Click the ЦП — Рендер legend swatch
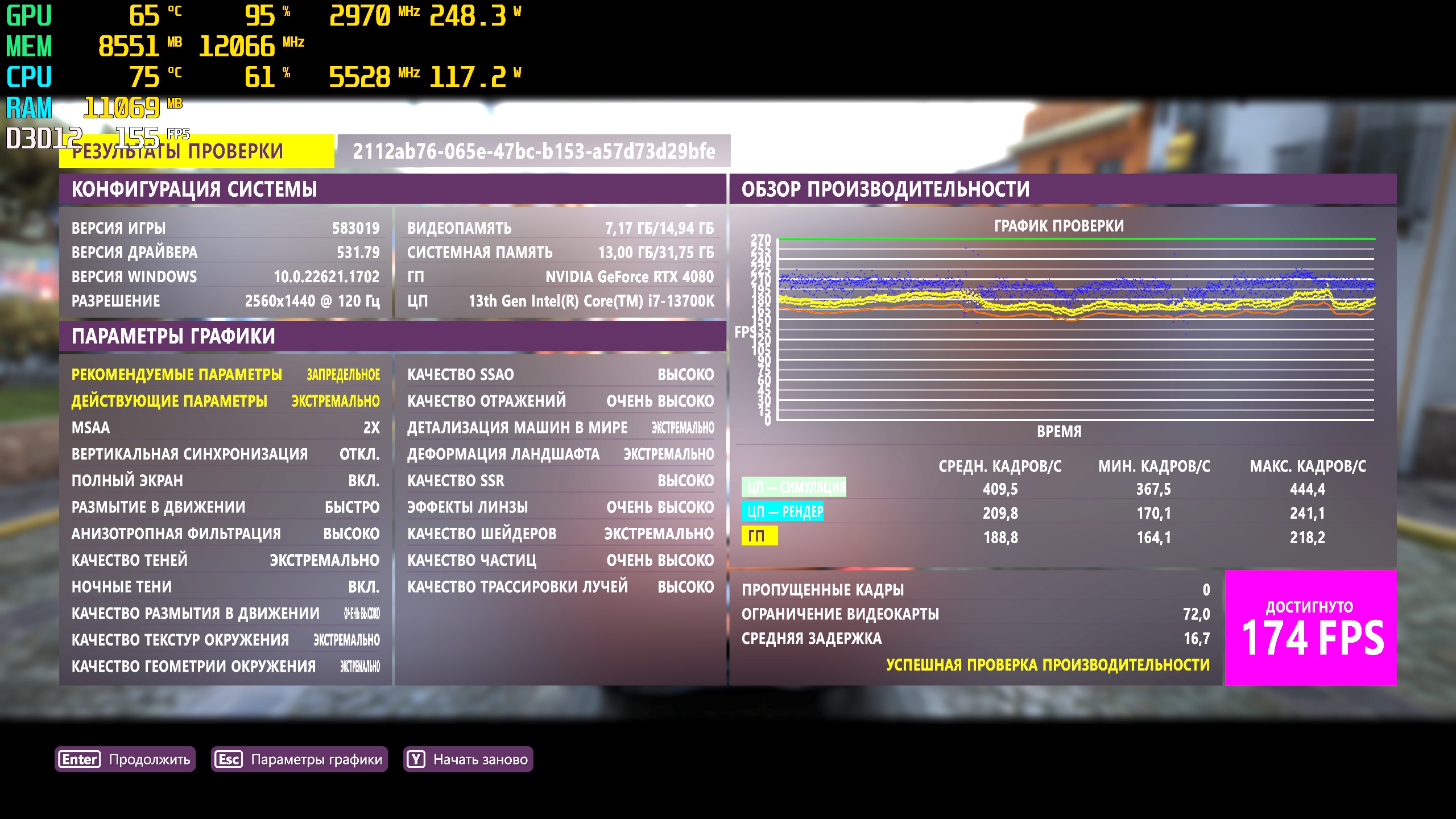 pyautogui.click(x=782, y=512)
